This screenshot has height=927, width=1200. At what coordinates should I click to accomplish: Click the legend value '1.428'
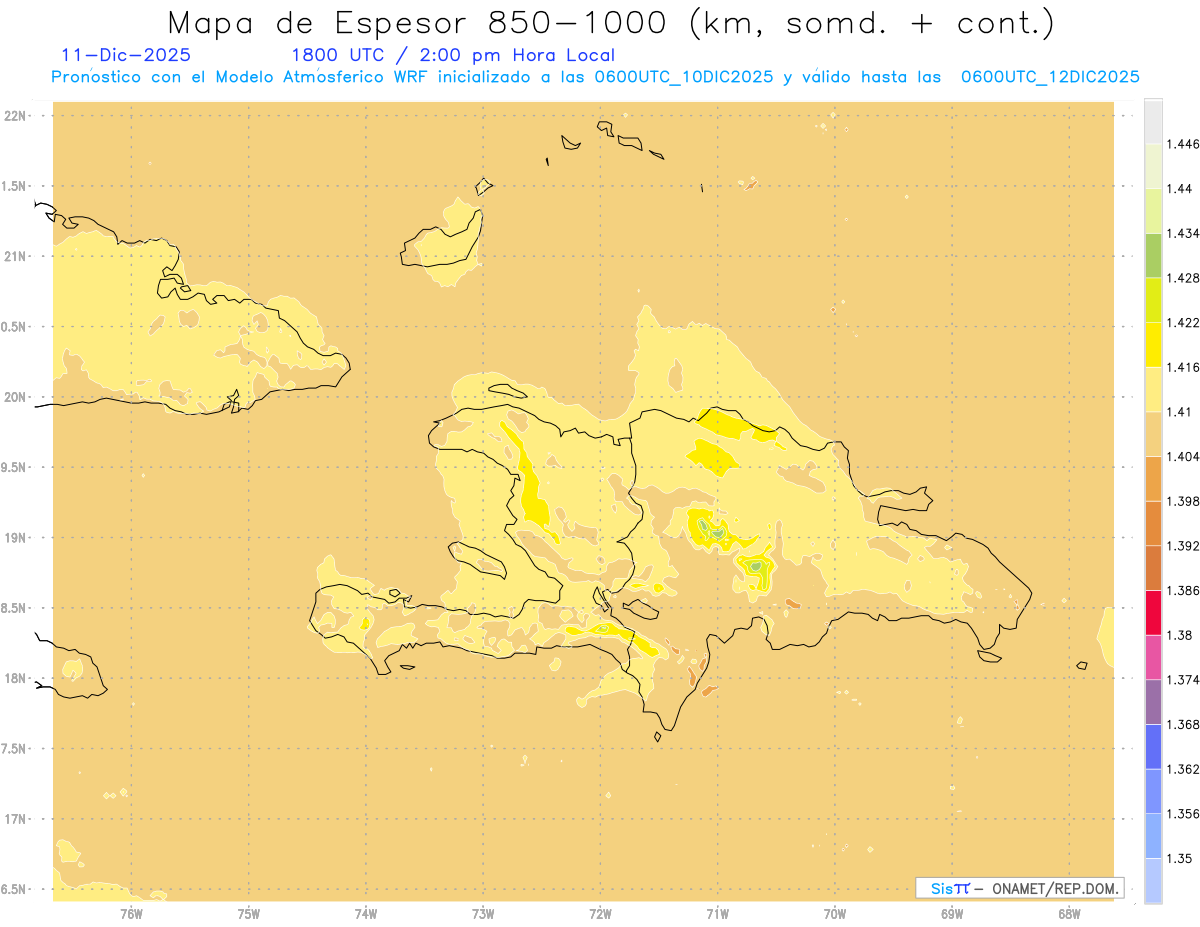(1183, 278)
